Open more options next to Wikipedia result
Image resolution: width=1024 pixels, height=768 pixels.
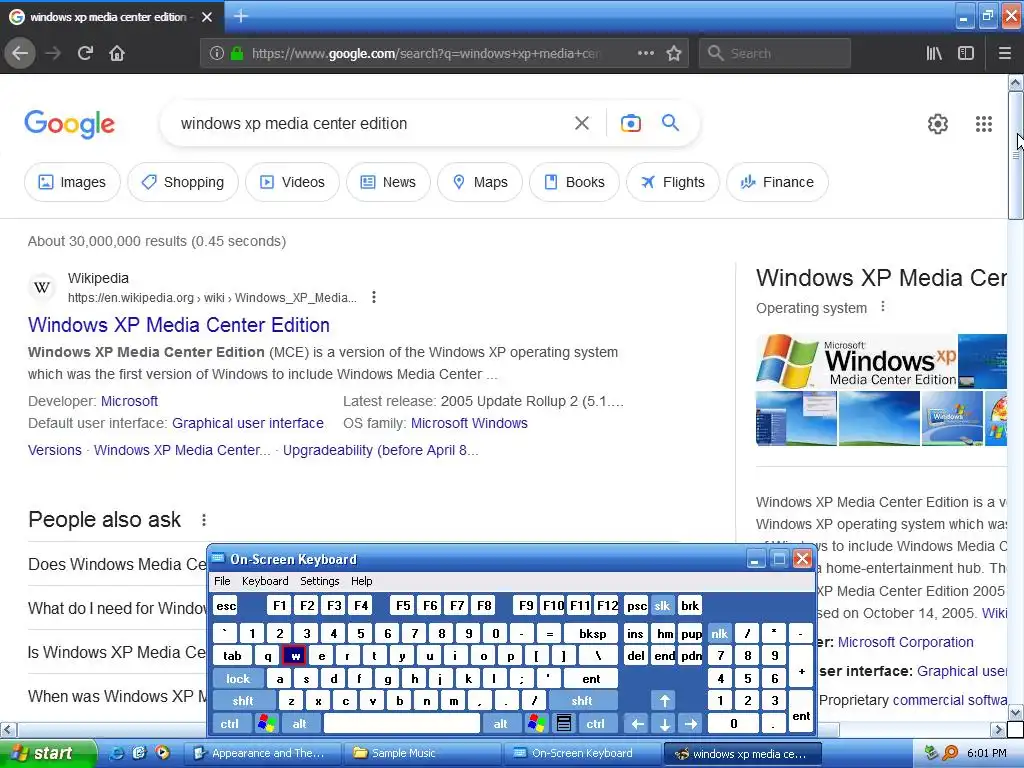[374, 297]
